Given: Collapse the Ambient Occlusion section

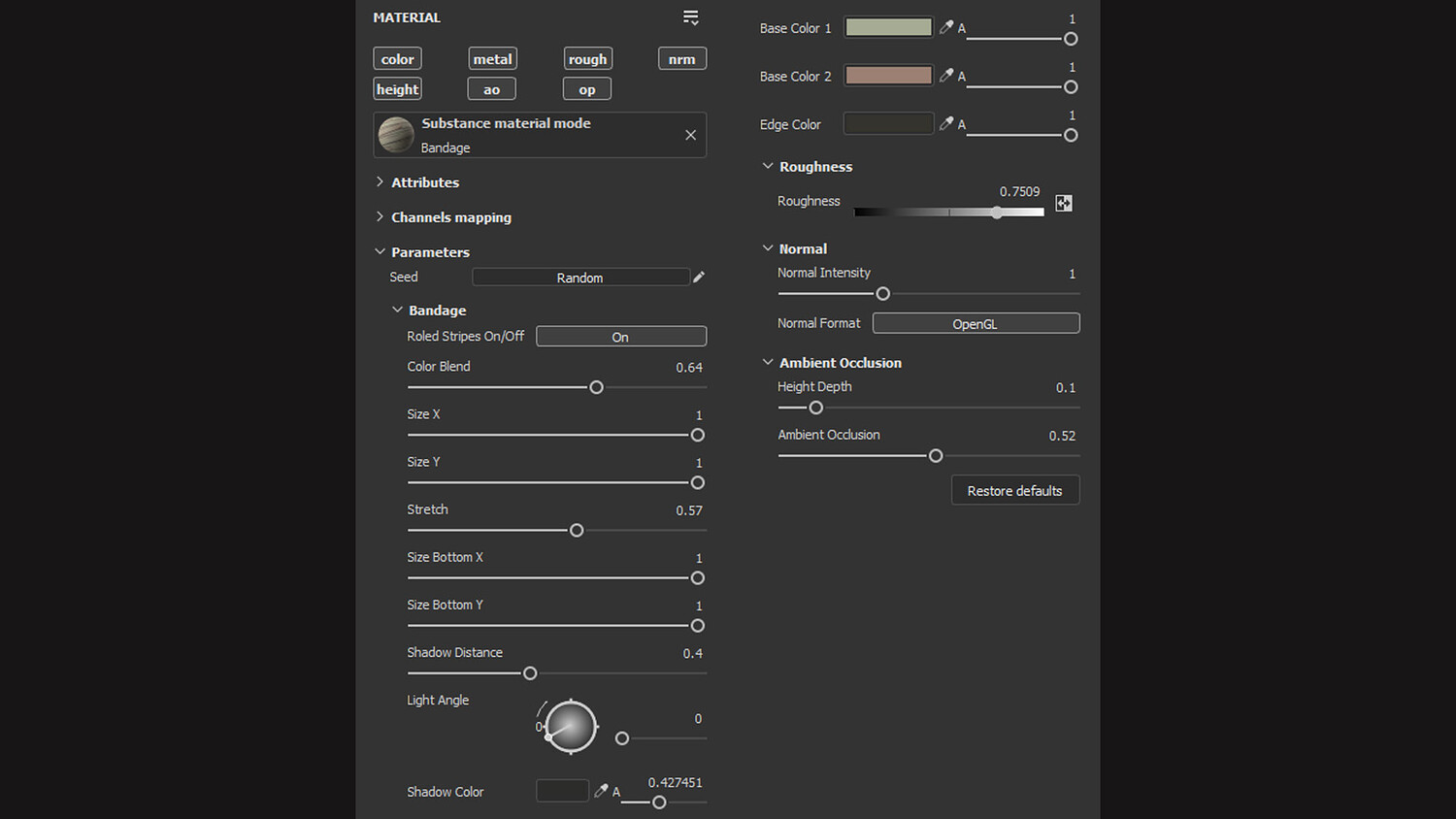Looking at the screenshot, I should click(x=768, y=363).
